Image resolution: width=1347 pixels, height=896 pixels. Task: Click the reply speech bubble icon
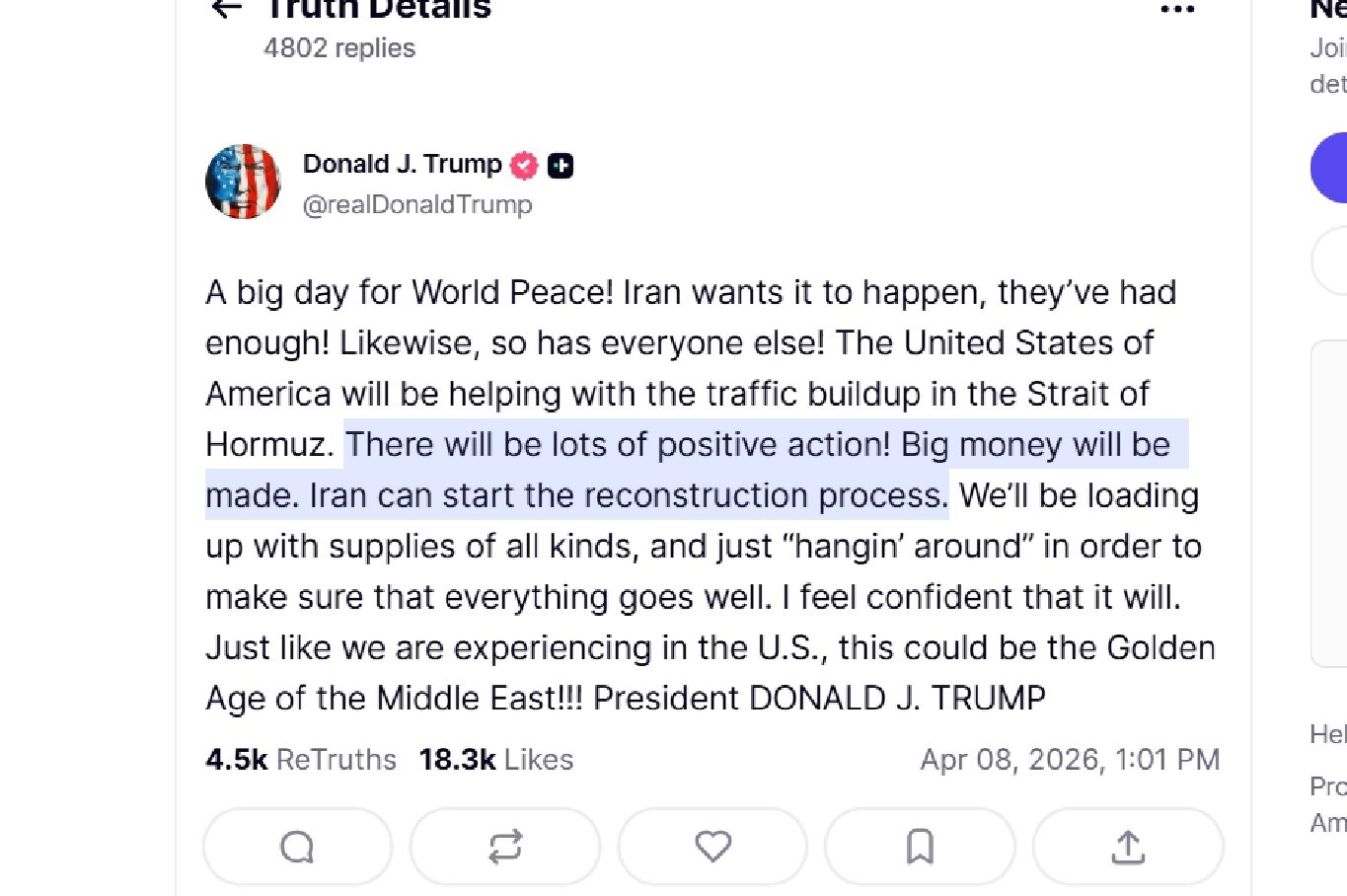click(297, 847)
